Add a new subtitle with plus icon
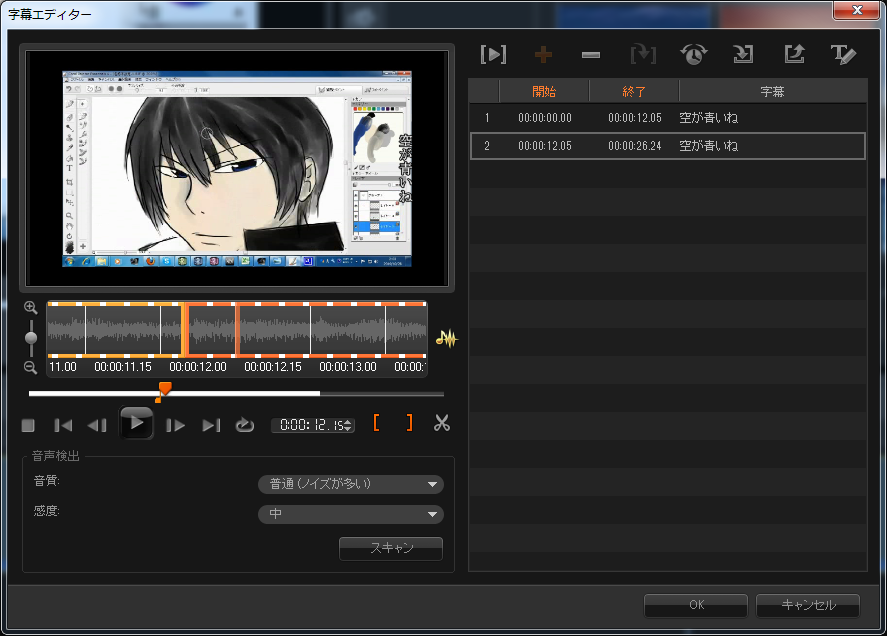887x636 pixels. tap(543, 54)
